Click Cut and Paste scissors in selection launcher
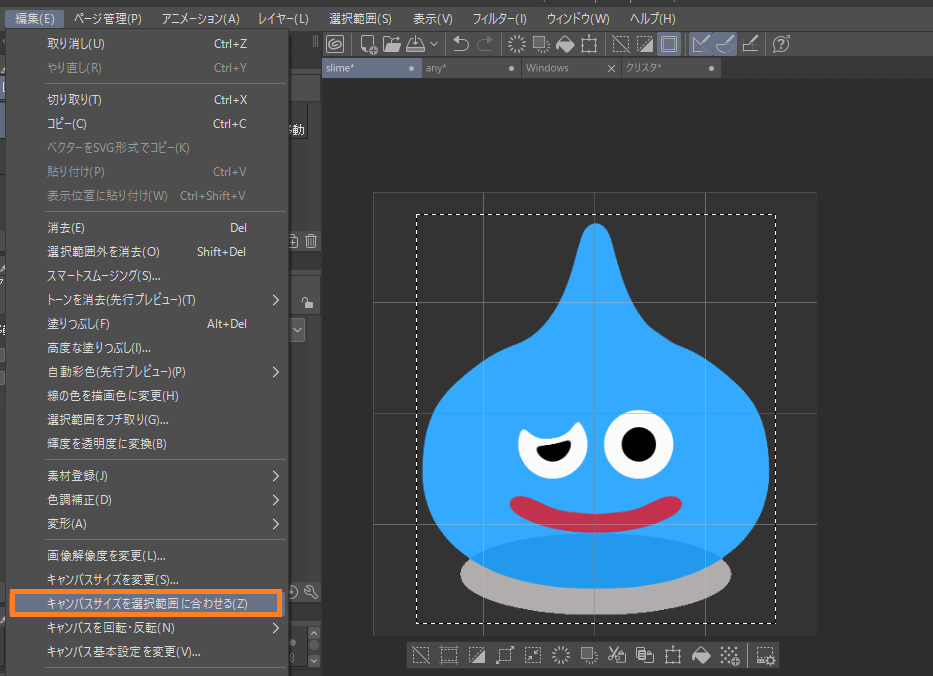Screen dimensions: 933x676 616,655
